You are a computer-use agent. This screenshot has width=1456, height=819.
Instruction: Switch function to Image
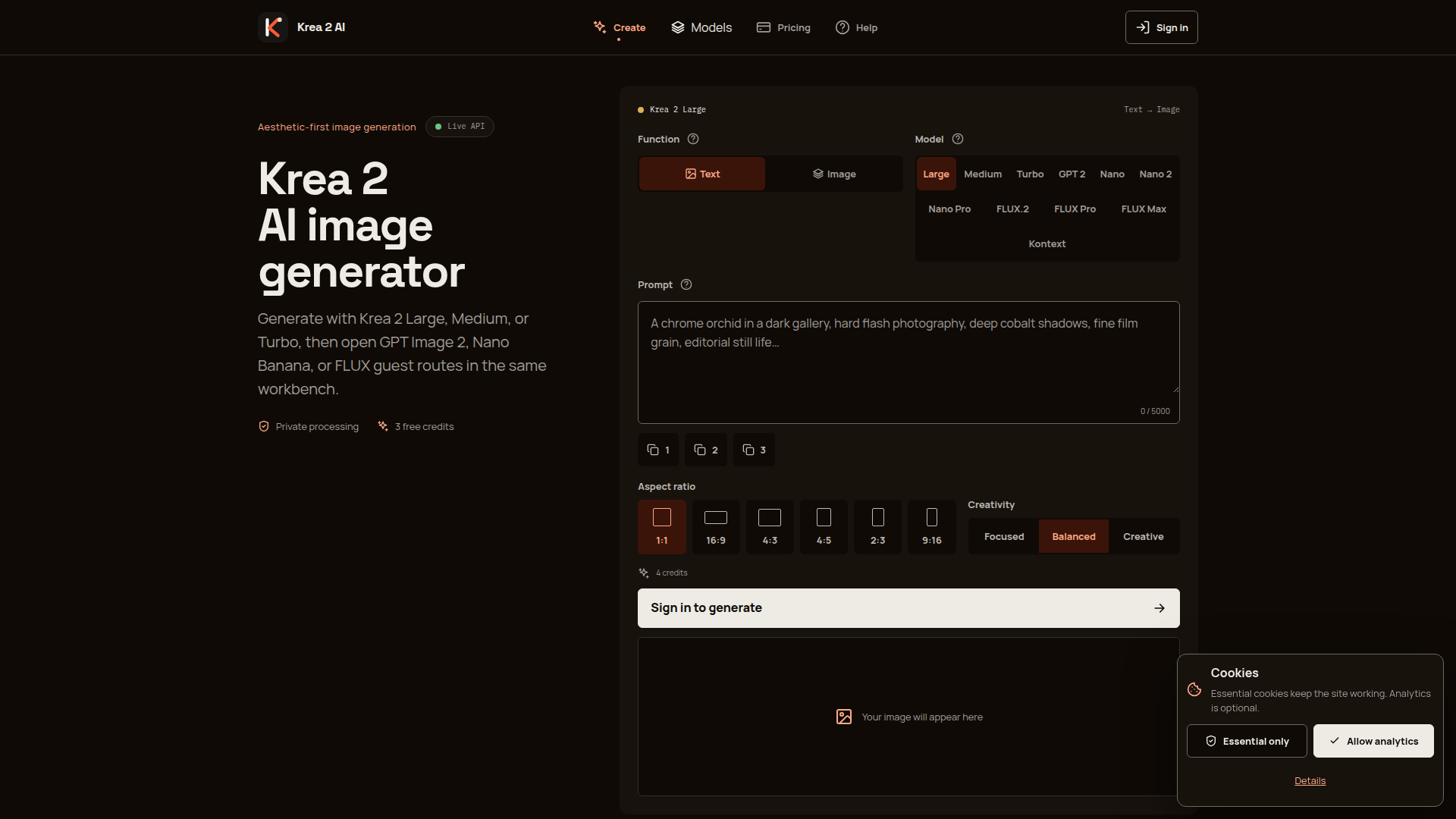tap(834, 174)
